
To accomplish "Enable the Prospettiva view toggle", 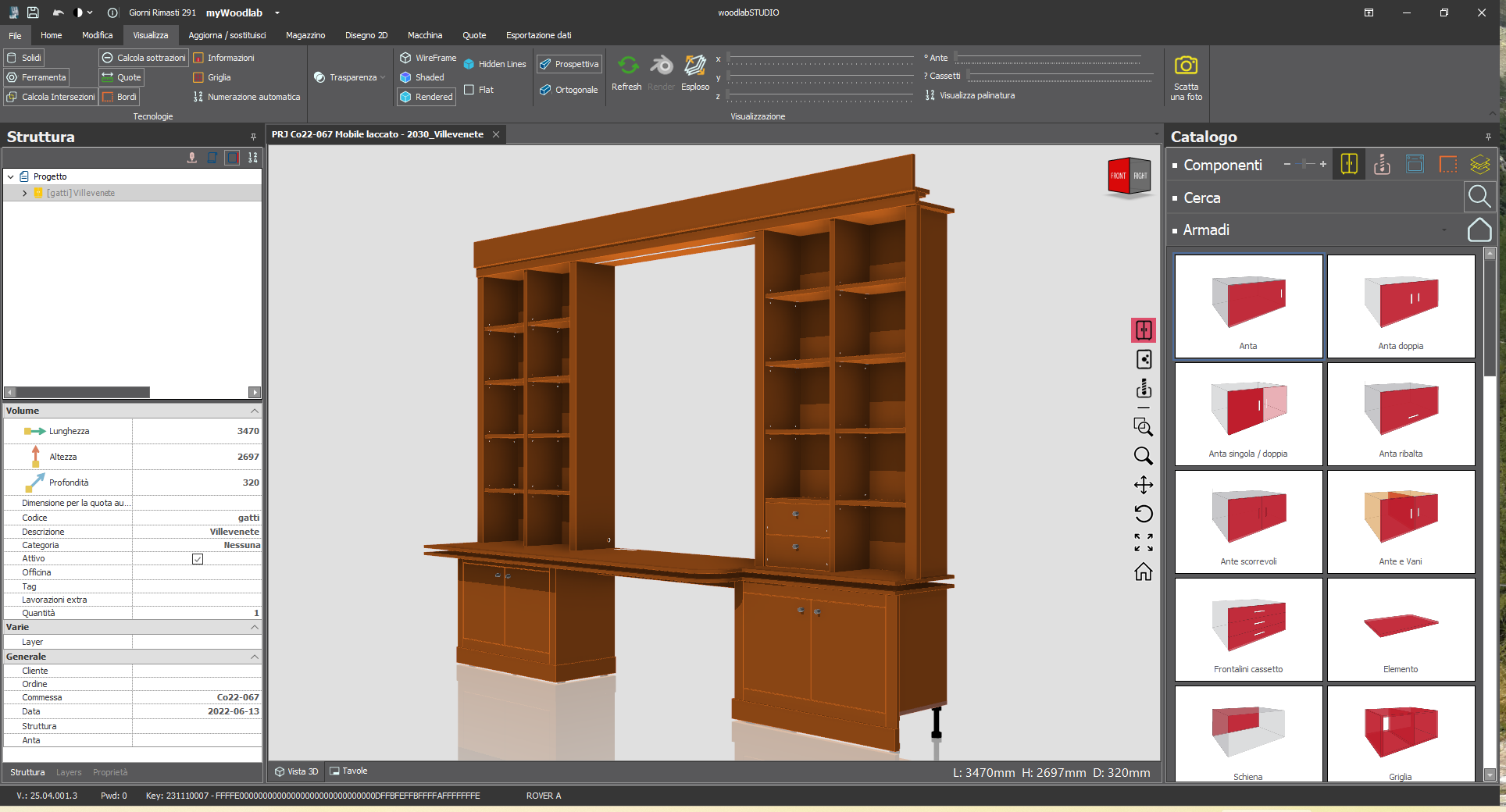I will pos(569,63).
